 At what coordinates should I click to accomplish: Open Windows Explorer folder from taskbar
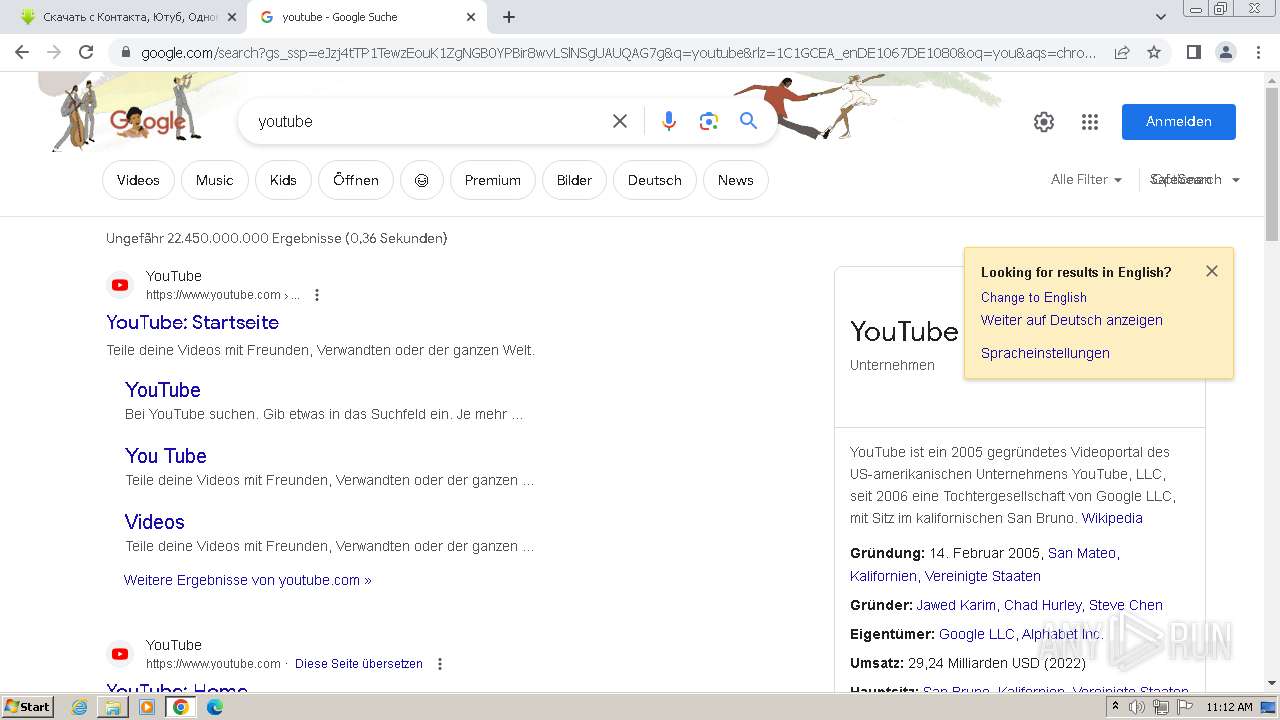tap(113, 707)
